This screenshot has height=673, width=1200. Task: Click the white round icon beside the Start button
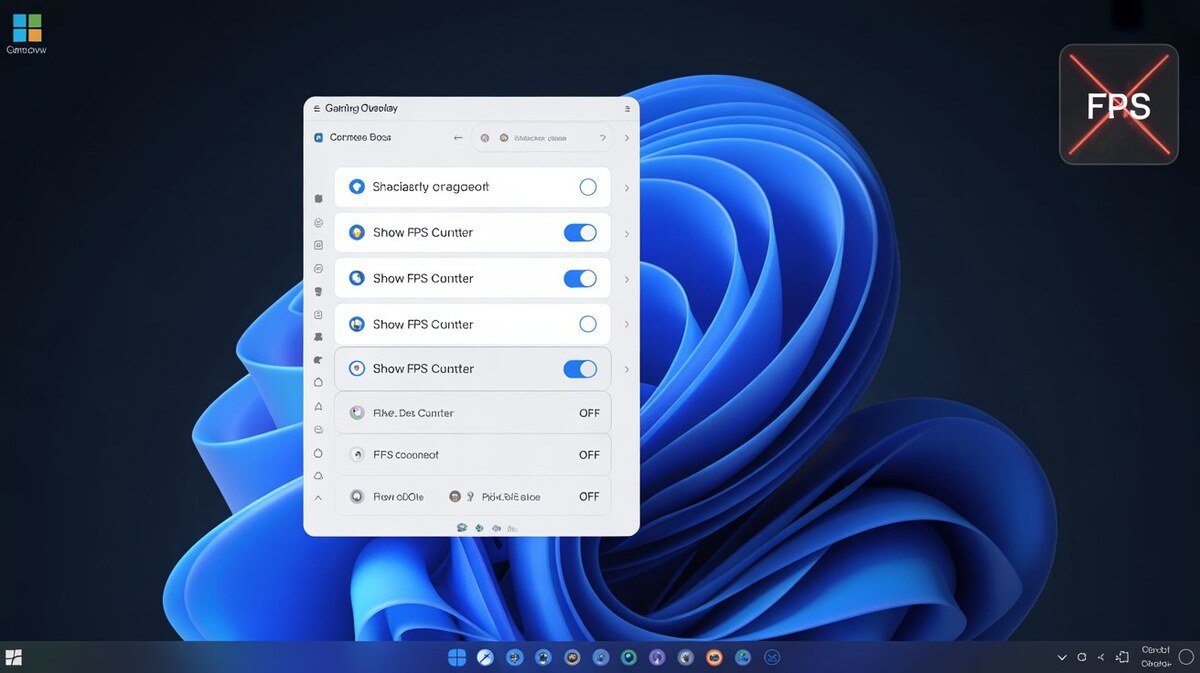pos(485,657)
